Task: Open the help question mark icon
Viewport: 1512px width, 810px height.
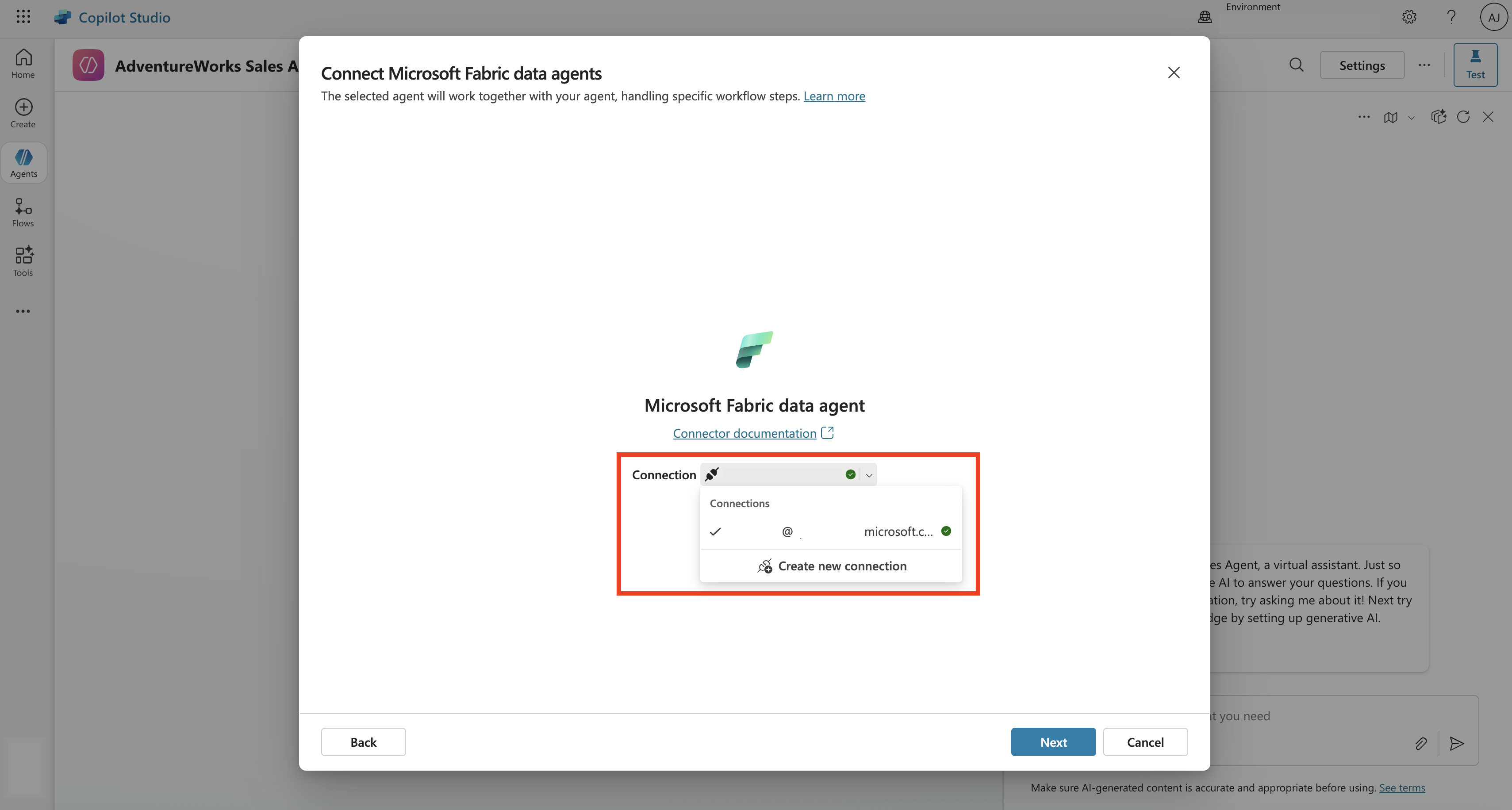Action: click(1451, 17)
